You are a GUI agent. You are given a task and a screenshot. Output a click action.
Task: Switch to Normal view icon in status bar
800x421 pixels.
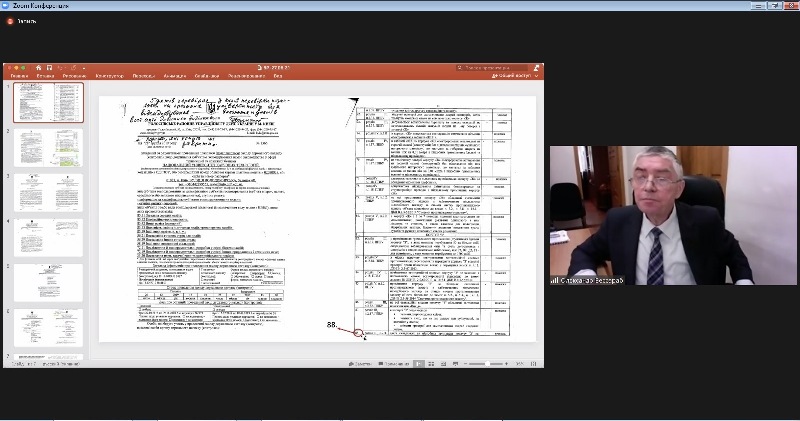tap(419, 364)
